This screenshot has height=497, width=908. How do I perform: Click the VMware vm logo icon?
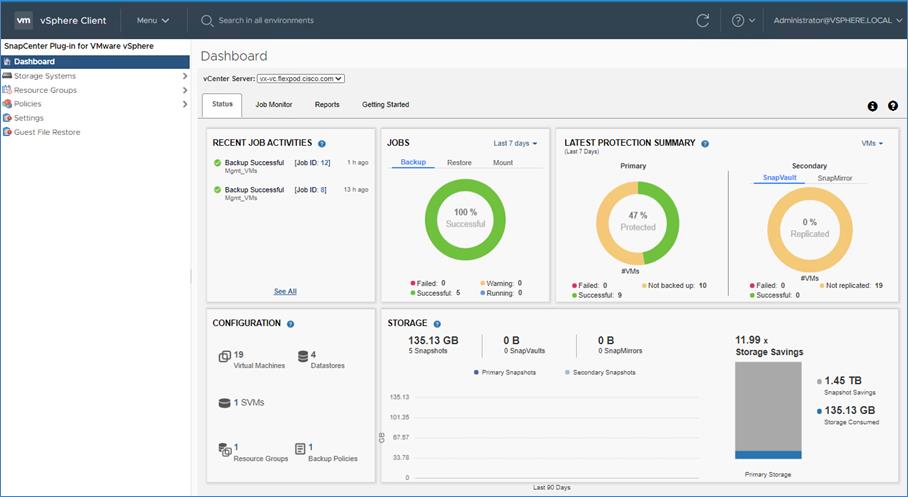click(x=23, y=20)
